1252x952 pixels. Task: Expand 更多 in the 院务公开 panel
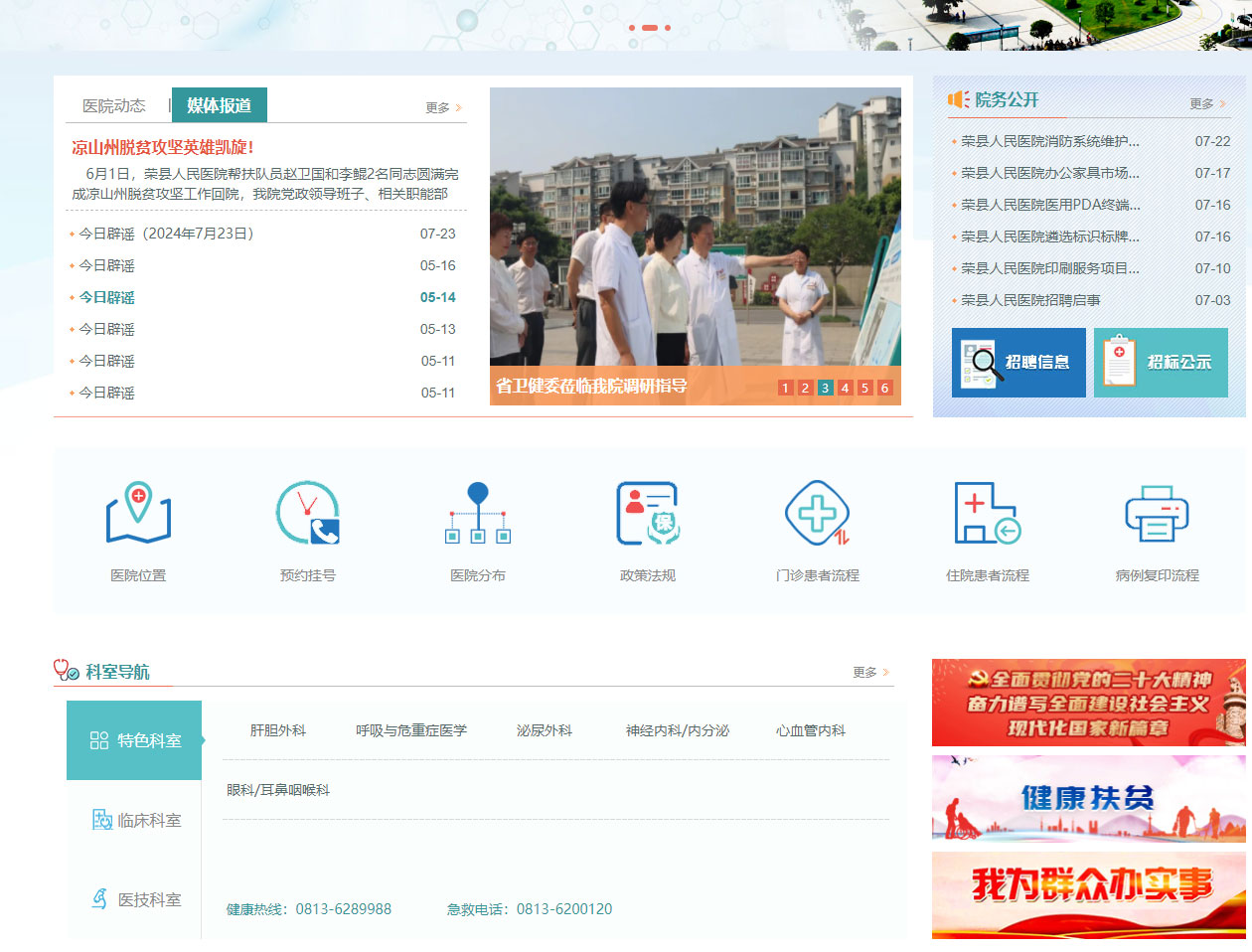click(1207, 103)
